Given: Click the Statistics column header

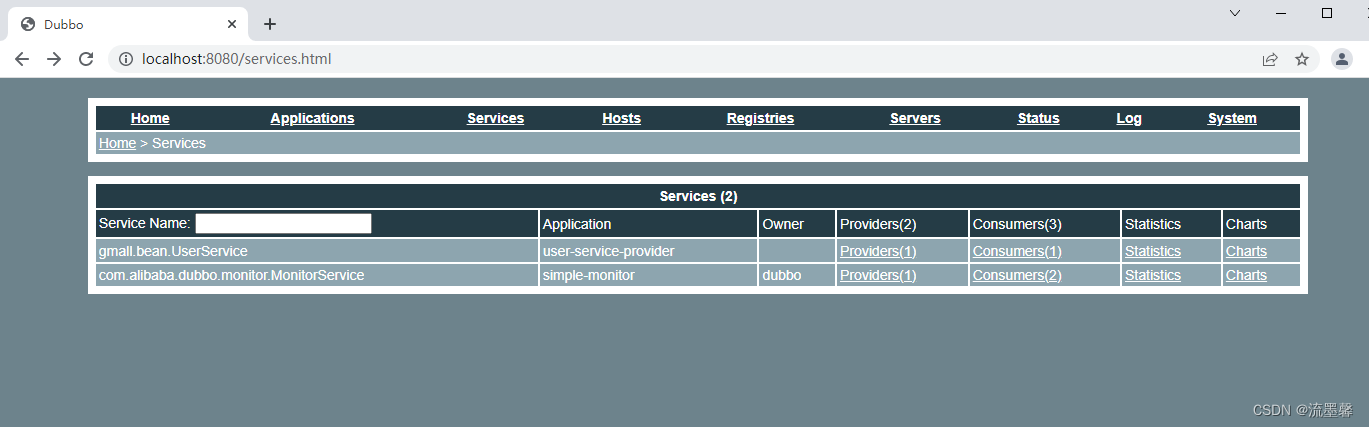Looking at the screenshot, I should pos(1171,224).
